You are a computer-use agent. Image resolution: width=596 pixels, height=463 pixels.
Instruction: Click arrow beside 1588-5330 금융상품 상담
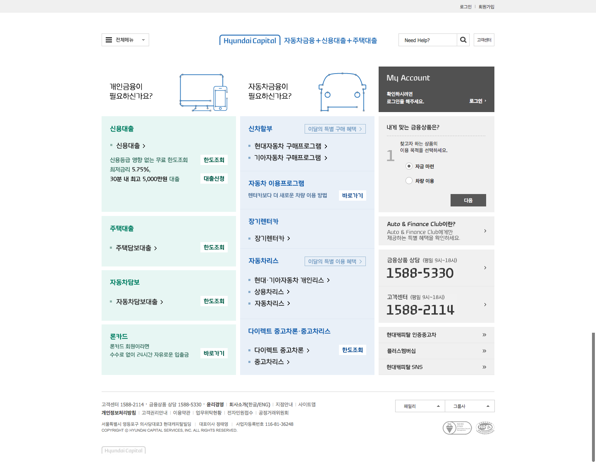[x=485, y=268]
